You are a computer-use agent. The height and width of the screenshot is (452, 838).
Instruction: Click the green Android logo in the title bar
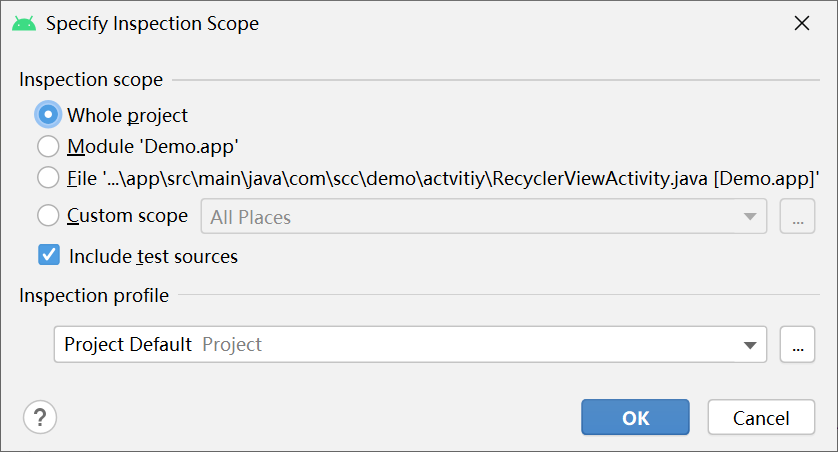[24, 24]
